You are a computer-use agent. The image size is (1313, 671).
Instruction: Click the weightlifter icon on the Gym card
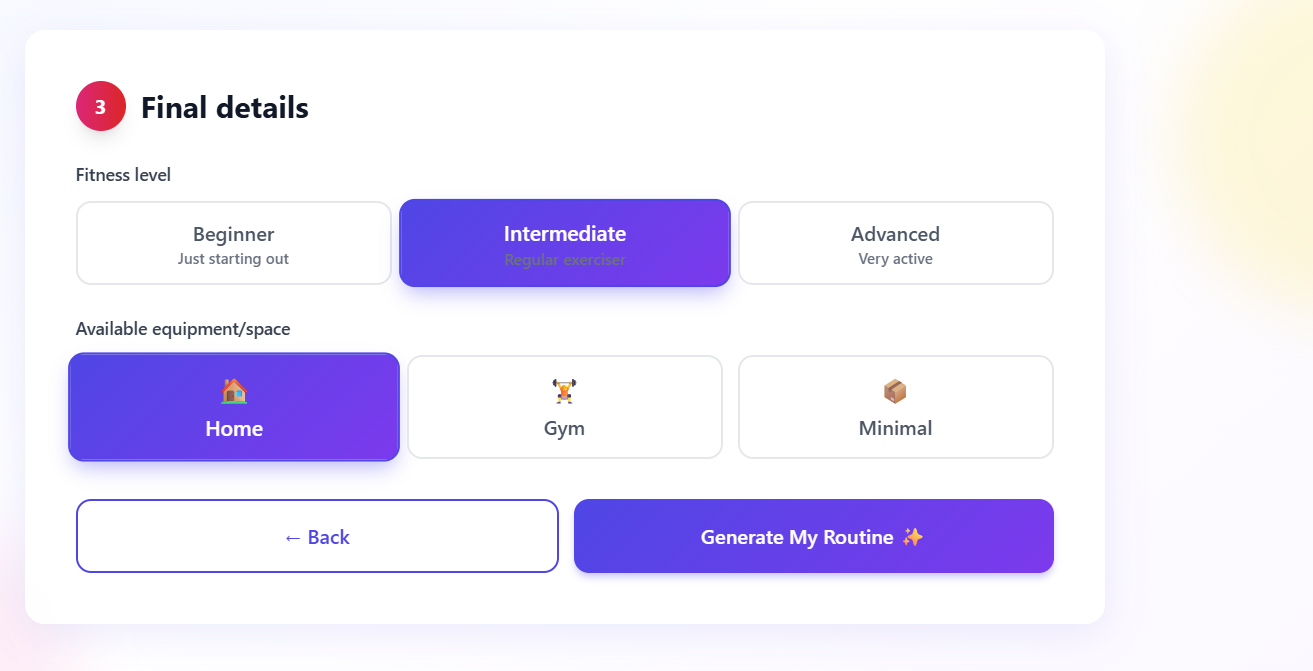tap(564, 389)
